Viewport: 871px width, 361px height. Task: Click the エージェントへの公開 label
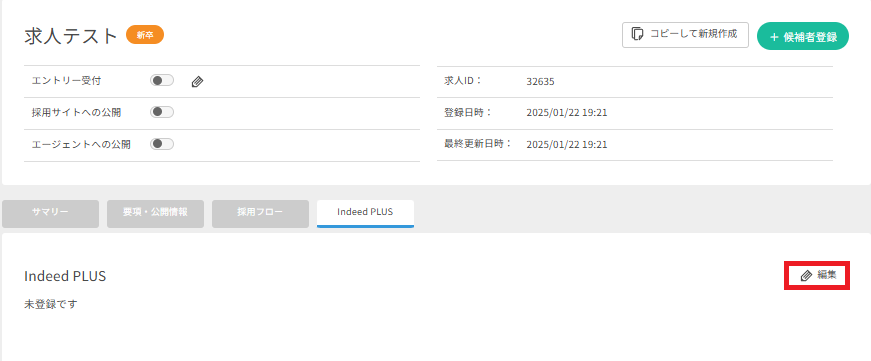coord(81,144)
